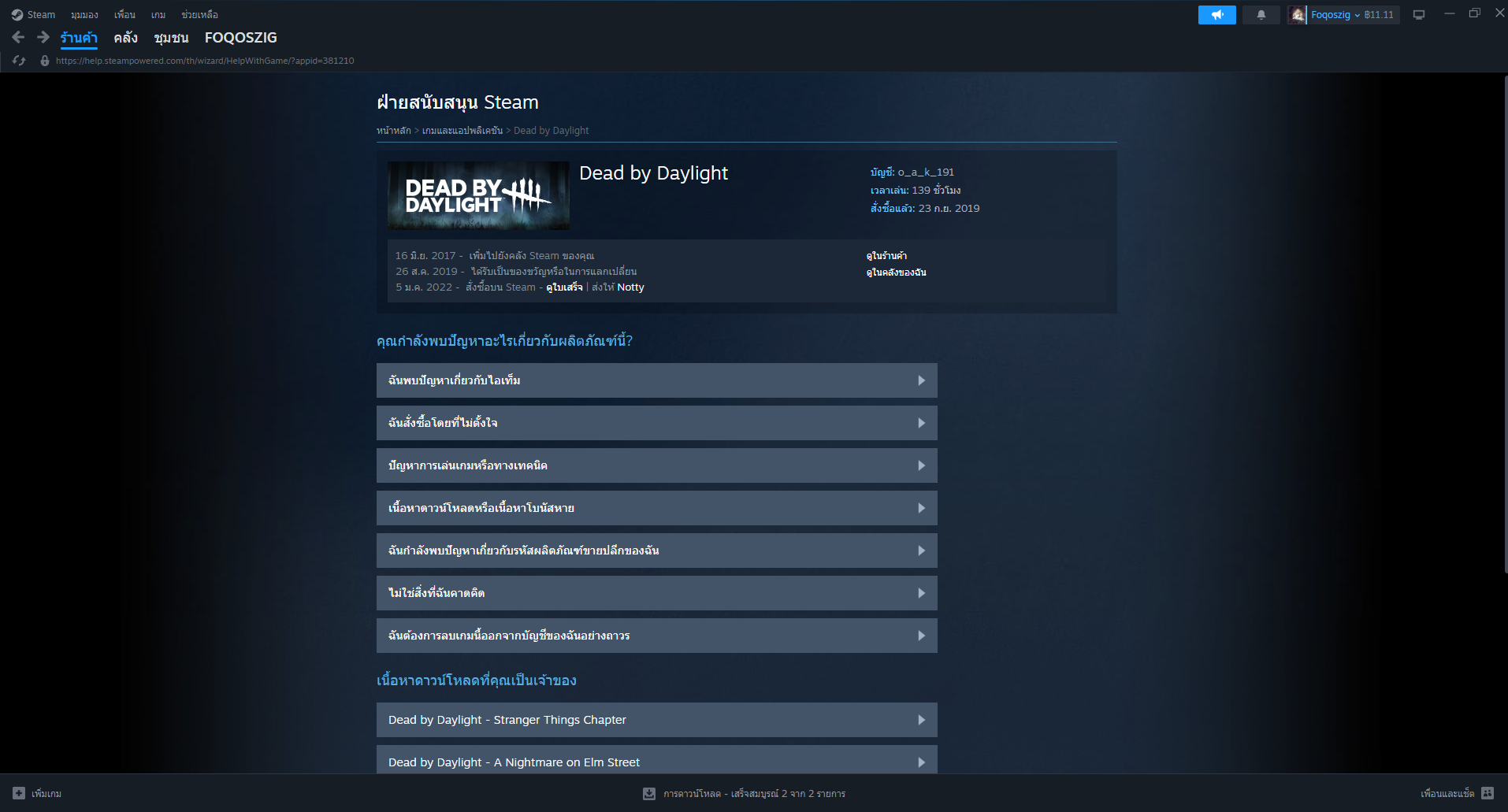Switch to the ชุมชน tab
Image resolution: width=1508 pixels, height=812 pixels.
(x=171, y=38)
